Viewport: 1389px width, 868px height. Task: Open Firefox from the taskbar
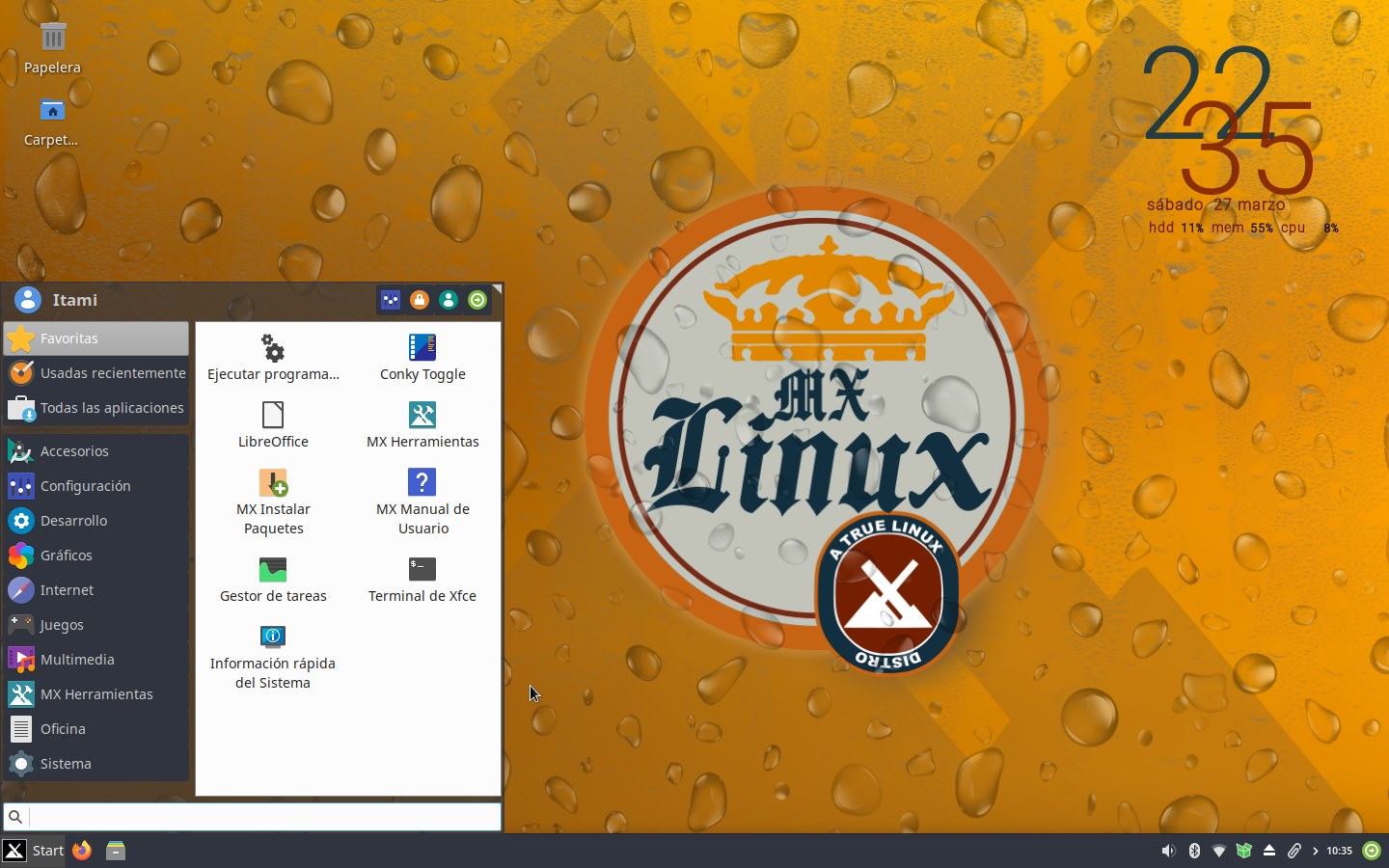pyautogui.click(x=82, y=851)
